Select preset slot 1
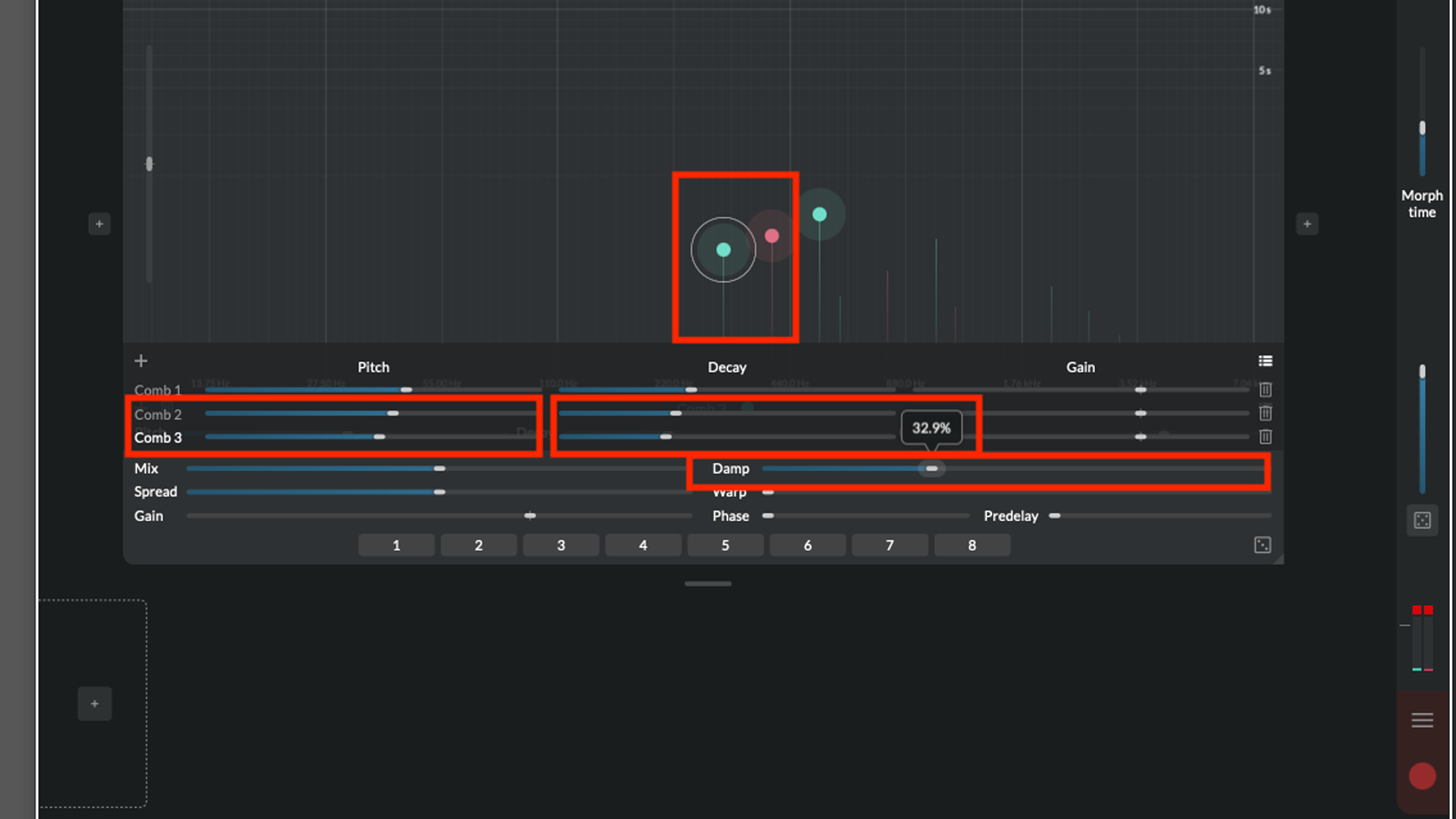Screen dimensions: 1456x819 tap(397, 545)
